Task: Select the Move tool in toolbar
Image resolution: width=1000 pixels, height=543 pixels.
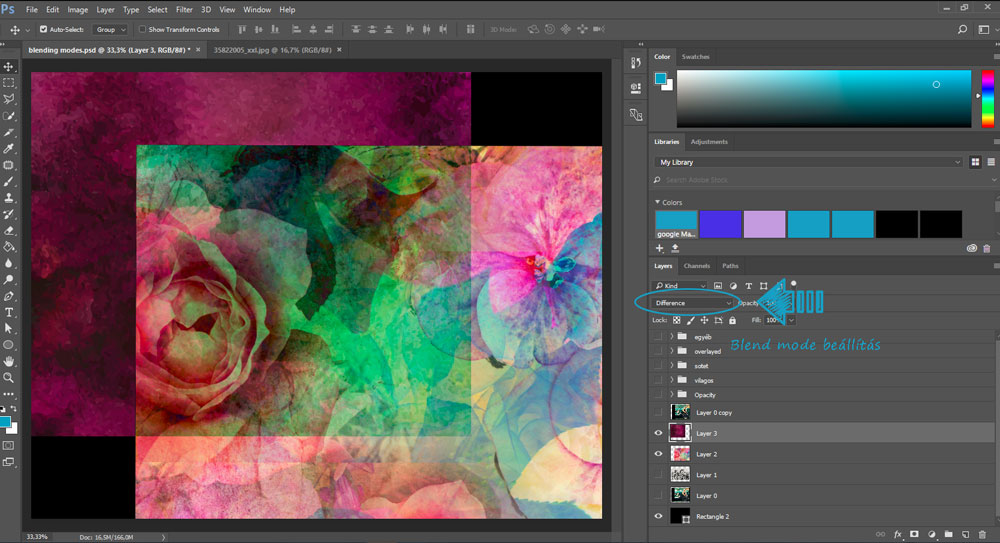Action: (x=9, y=66)
